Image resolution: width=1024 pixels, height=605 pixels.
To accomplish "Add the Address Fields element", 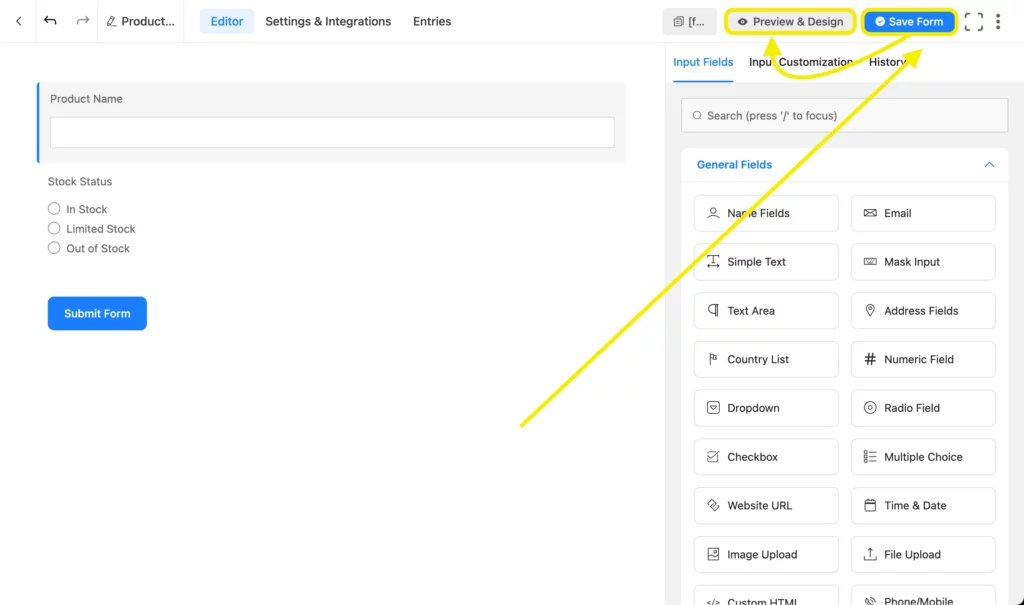I will click(x=922, y=311).
